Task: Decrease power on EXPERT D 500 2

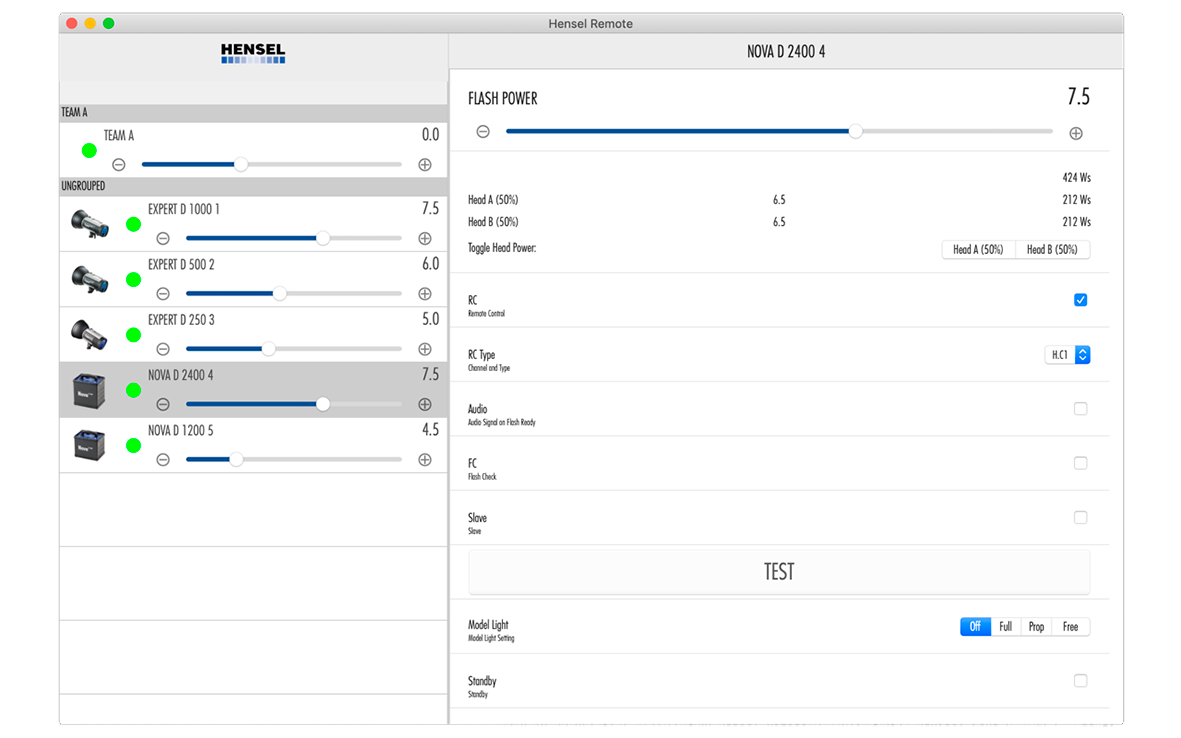Action: pyautogui.click(x=163, y=294)
